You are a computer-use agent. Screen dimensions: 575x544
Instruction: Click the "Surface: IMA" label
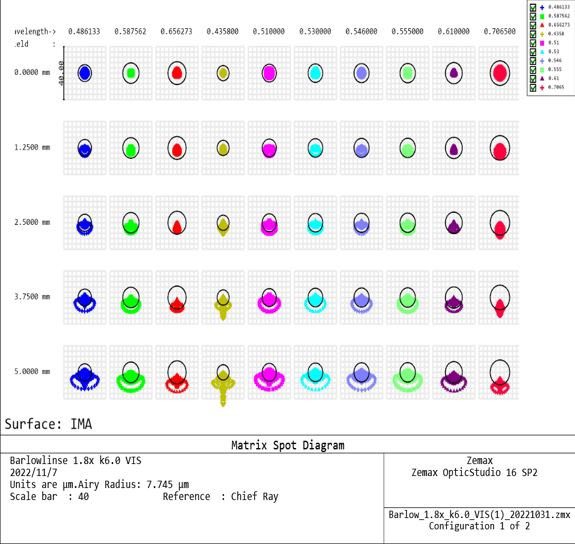48,424
